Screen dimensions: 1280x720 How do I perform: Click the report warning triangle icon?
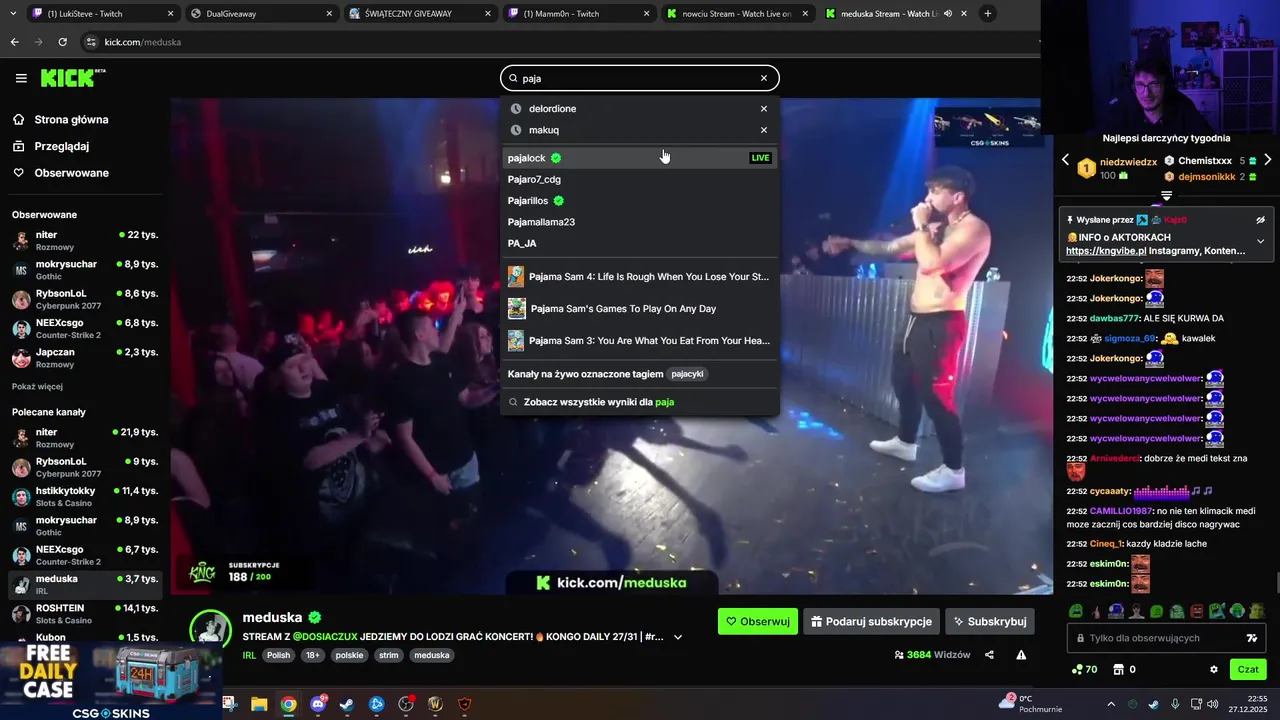1021,655
